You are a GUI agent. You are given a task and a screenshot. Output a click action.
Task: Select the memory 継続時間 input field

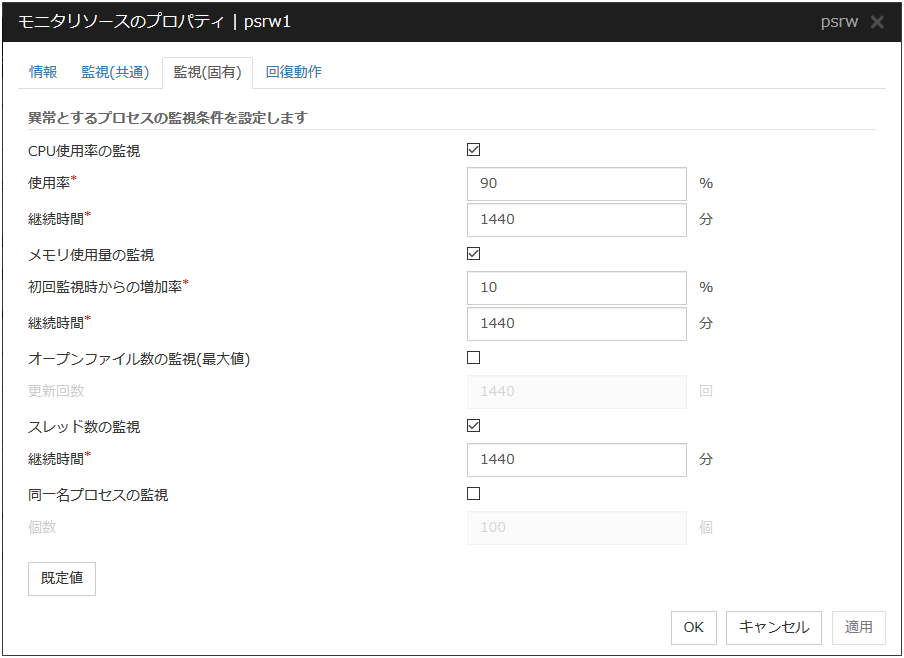[x=576, y=324]
